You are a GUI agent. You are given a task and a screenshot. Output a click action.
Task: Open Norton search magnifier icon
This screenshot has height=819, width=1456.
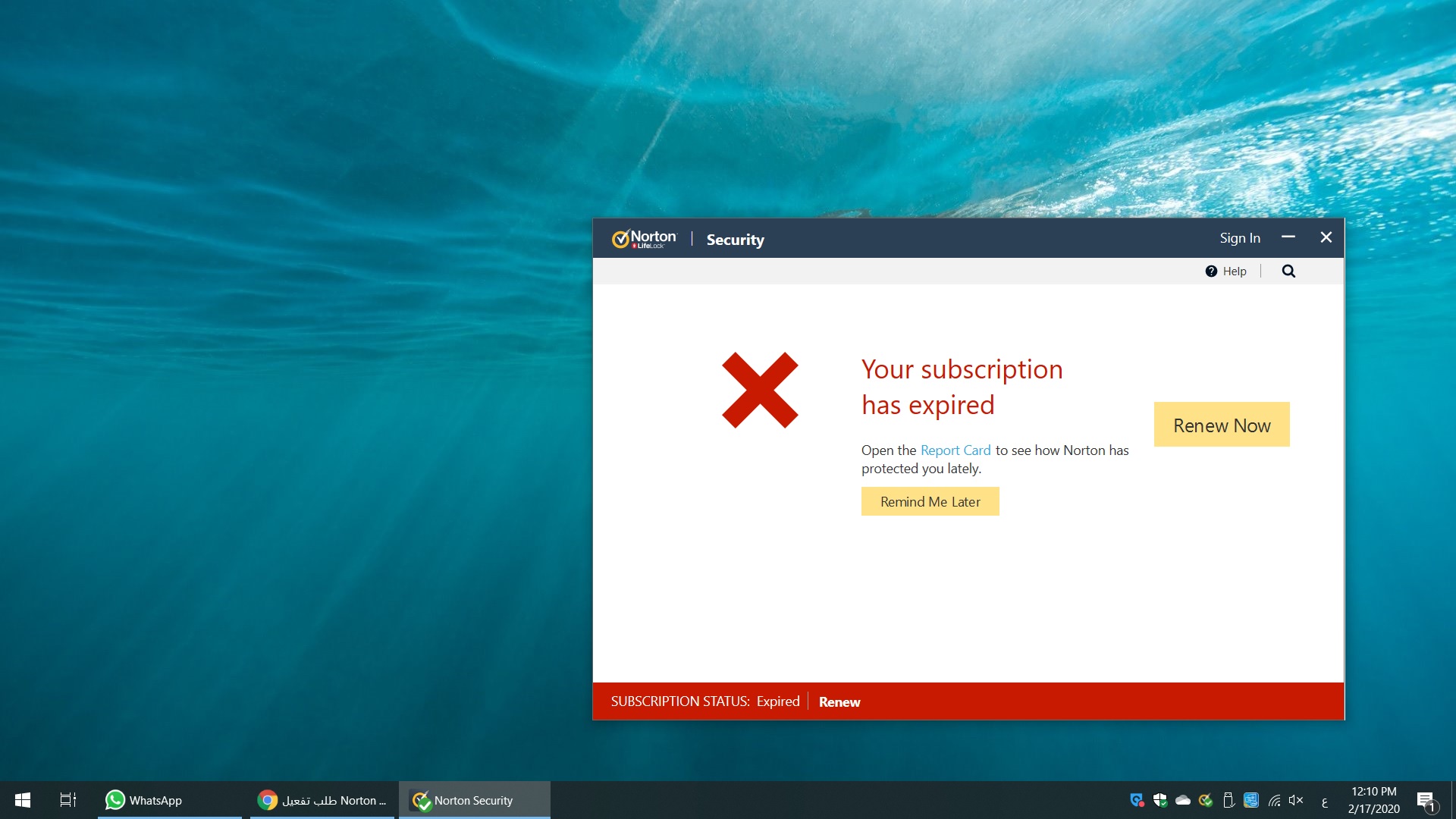point(1288,271)
